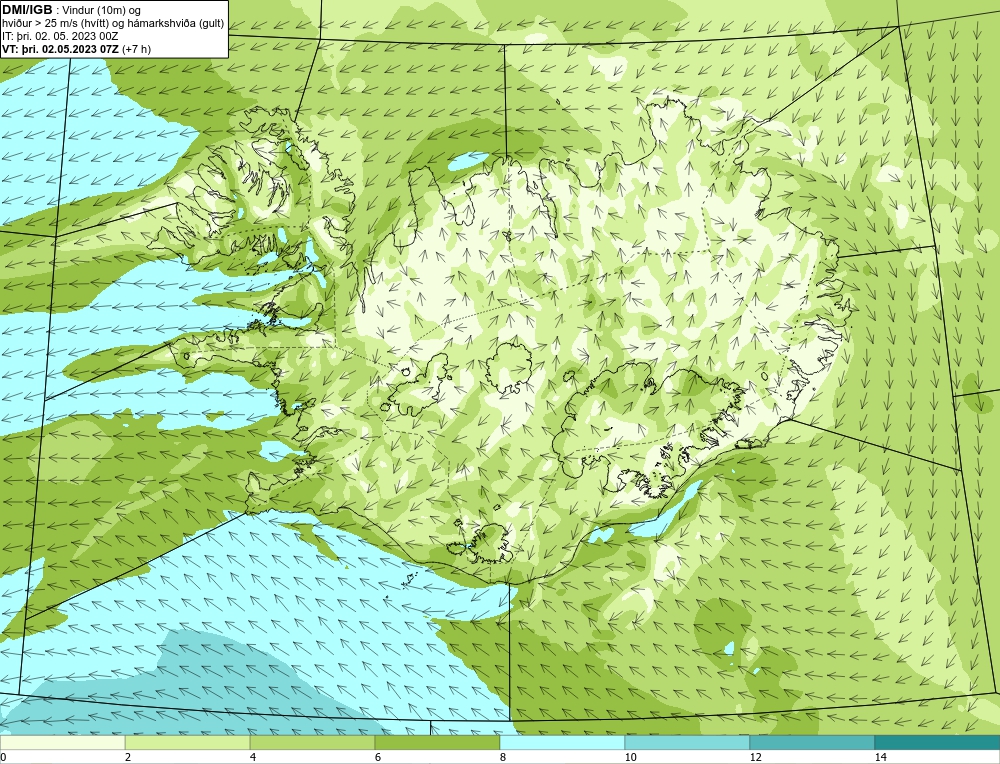Click the light cyan 8–10 m/s legend swatch
This screenshot has height=764, width=1000.
click(562, 742)
